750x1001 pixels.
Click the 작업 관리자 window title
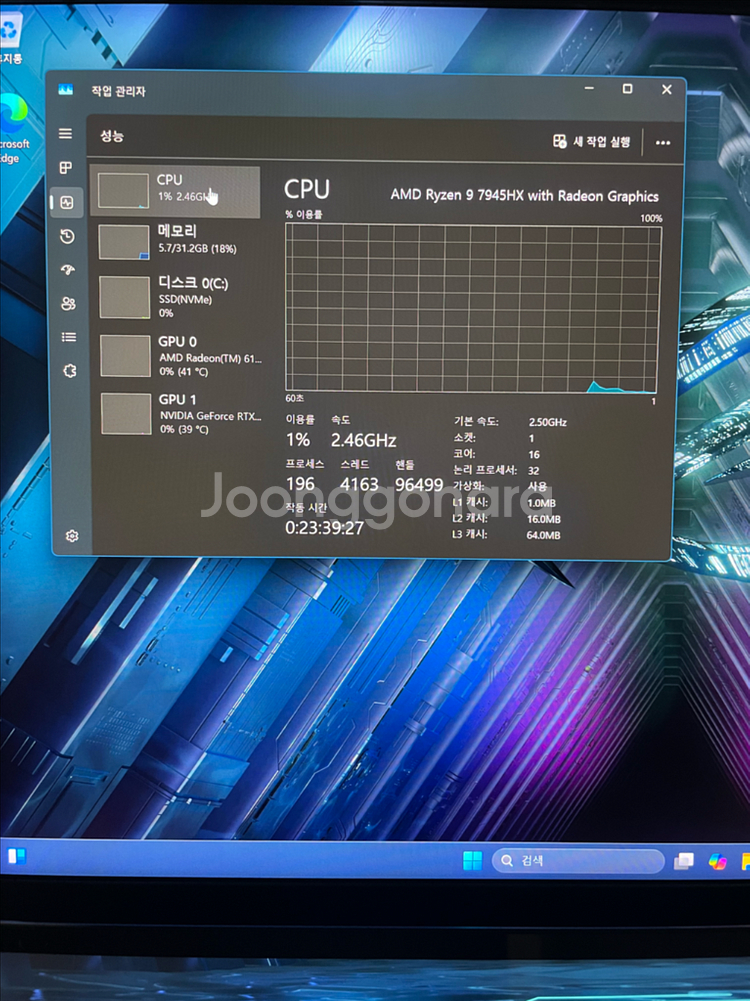click(118, 91)
